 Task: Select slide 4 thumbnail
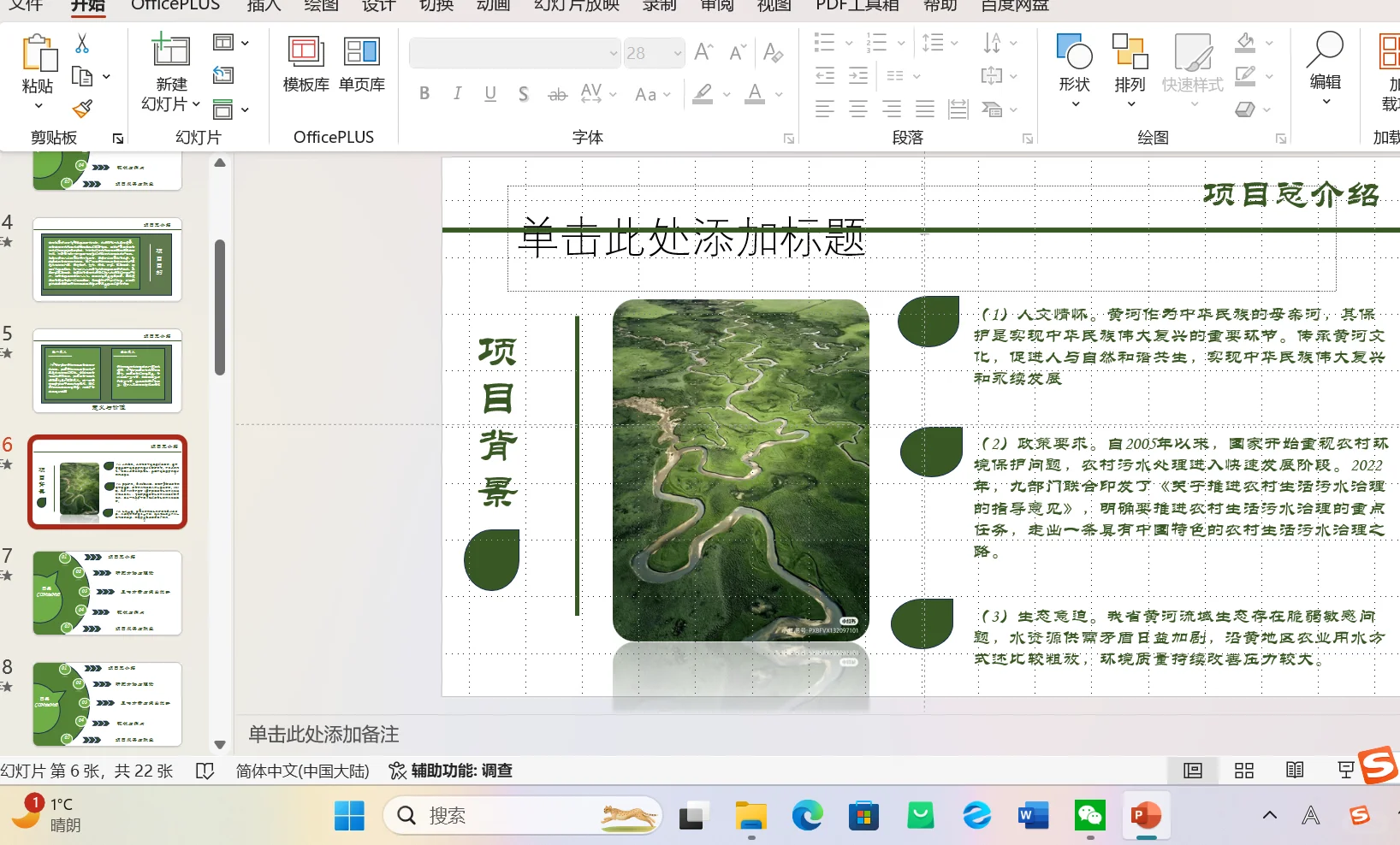tap(108, 260)
